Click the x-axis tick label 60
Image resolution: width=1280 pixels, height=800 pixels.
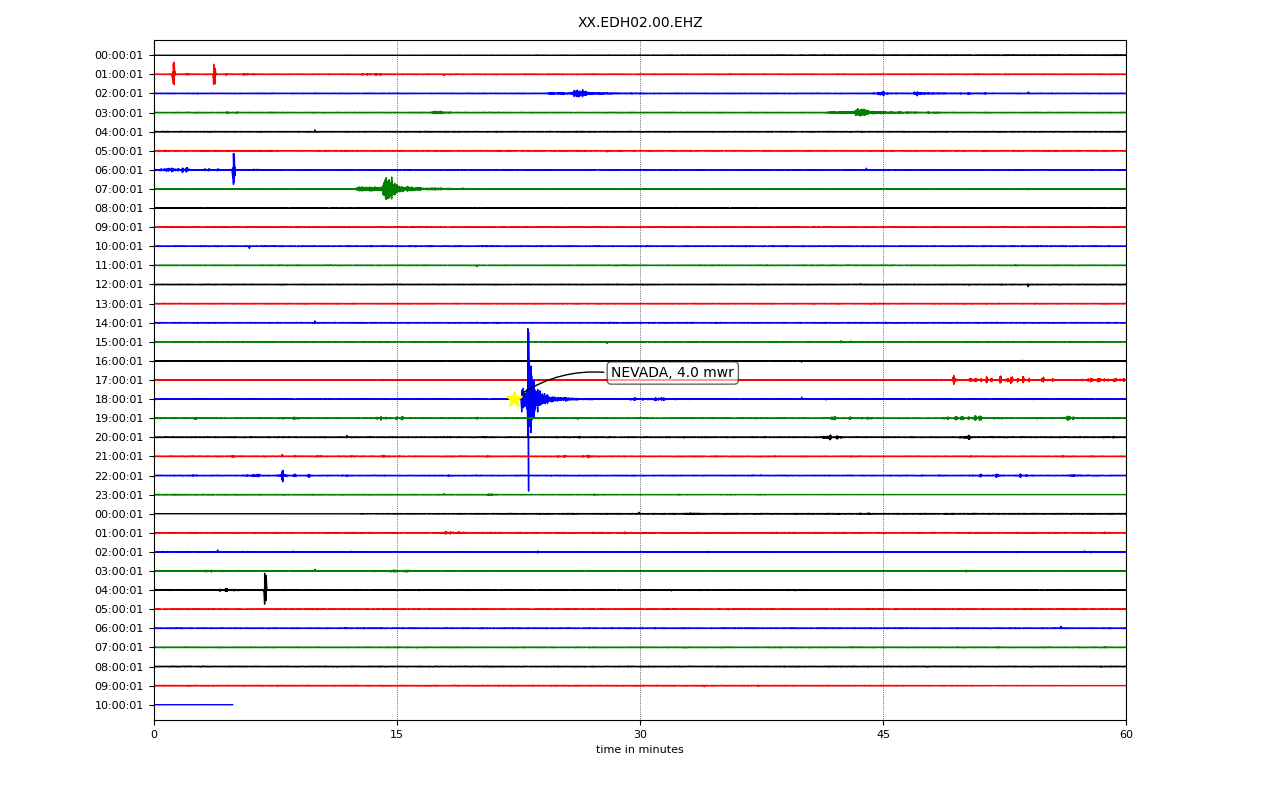(1126, 735)
